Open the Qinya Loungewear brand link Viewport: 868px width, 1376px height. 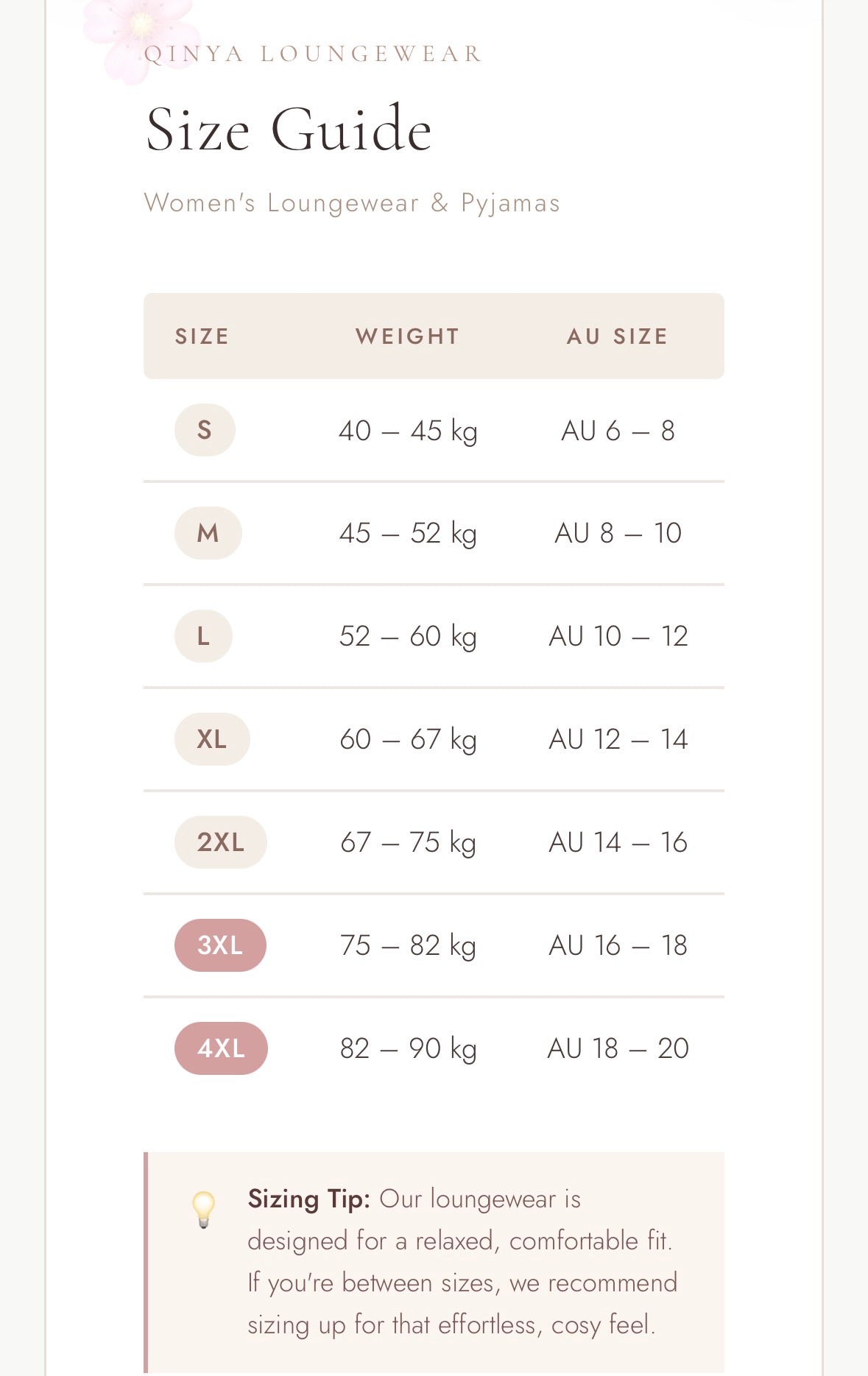tap(313, 54)
